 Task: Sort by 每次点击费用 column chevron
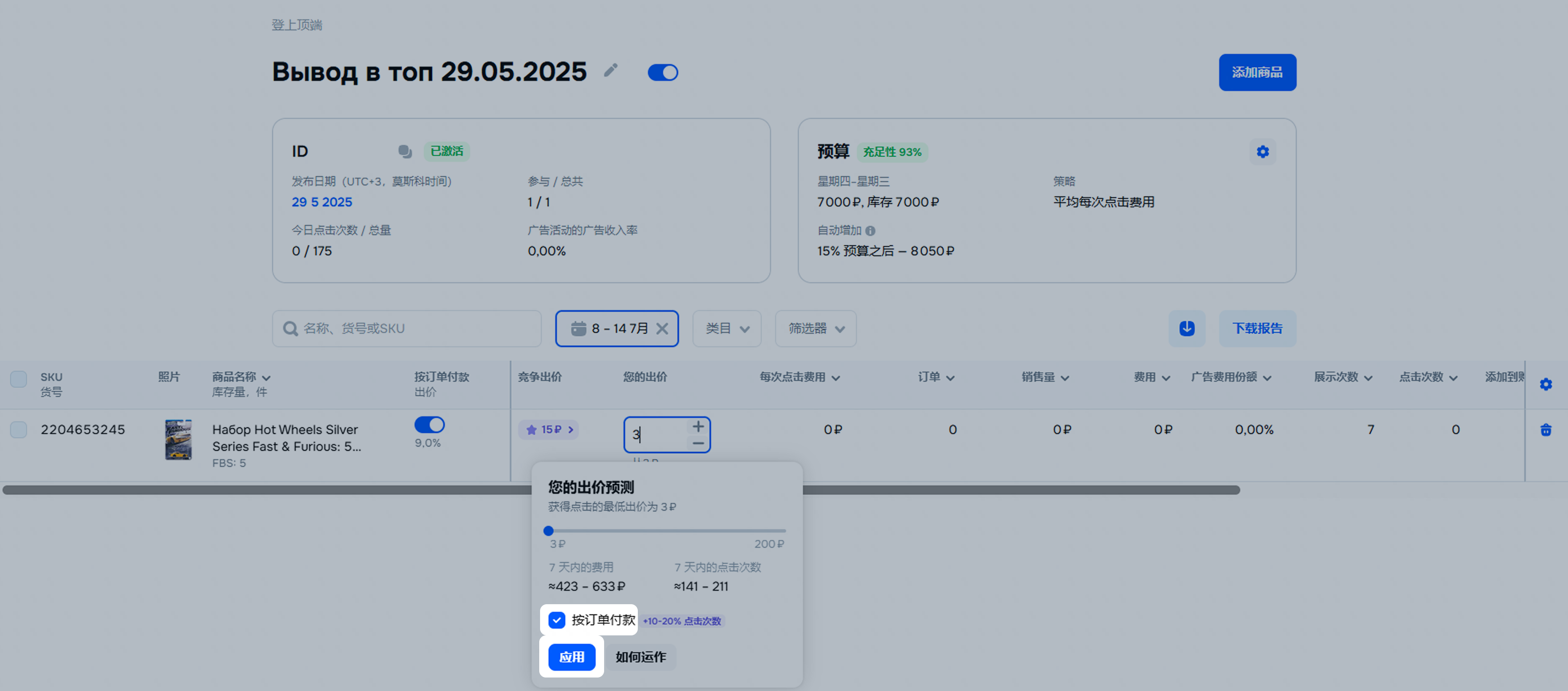coord(836,378)
